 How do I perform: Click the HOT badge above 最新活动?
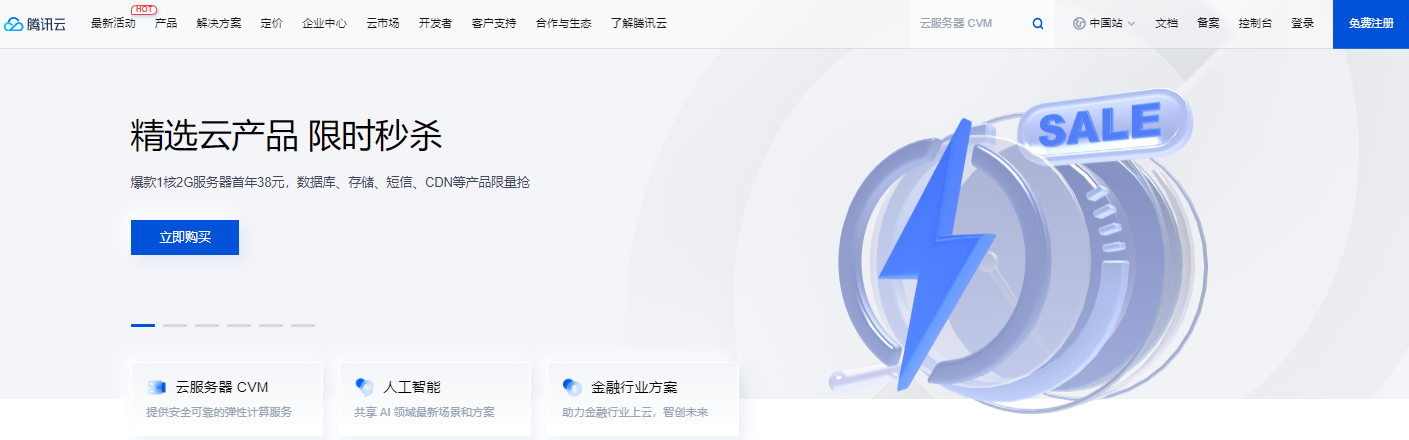143,9
